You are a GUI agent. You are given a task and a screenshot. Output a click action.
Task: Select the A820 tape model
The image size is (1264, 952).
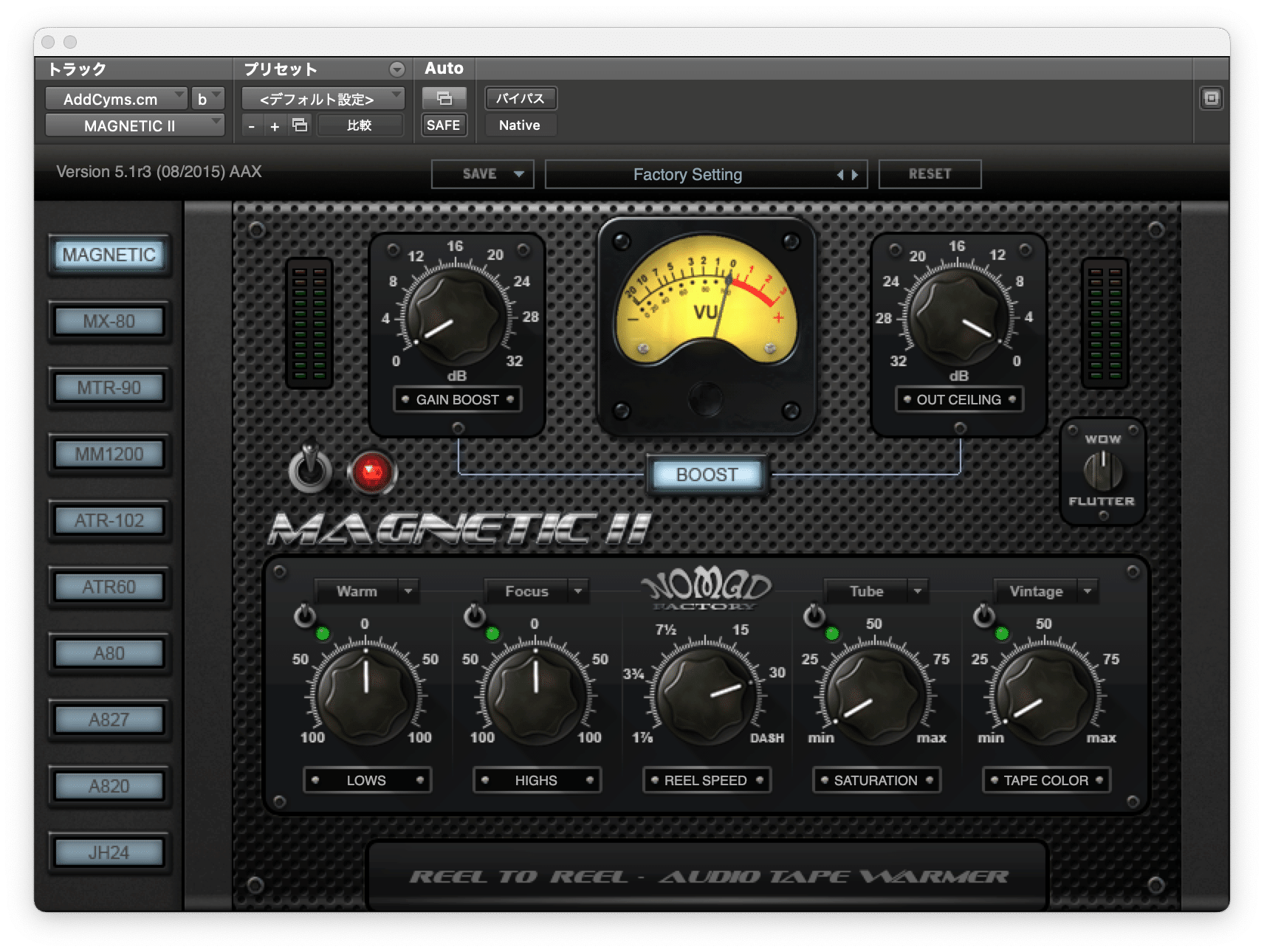coord(109,786)
